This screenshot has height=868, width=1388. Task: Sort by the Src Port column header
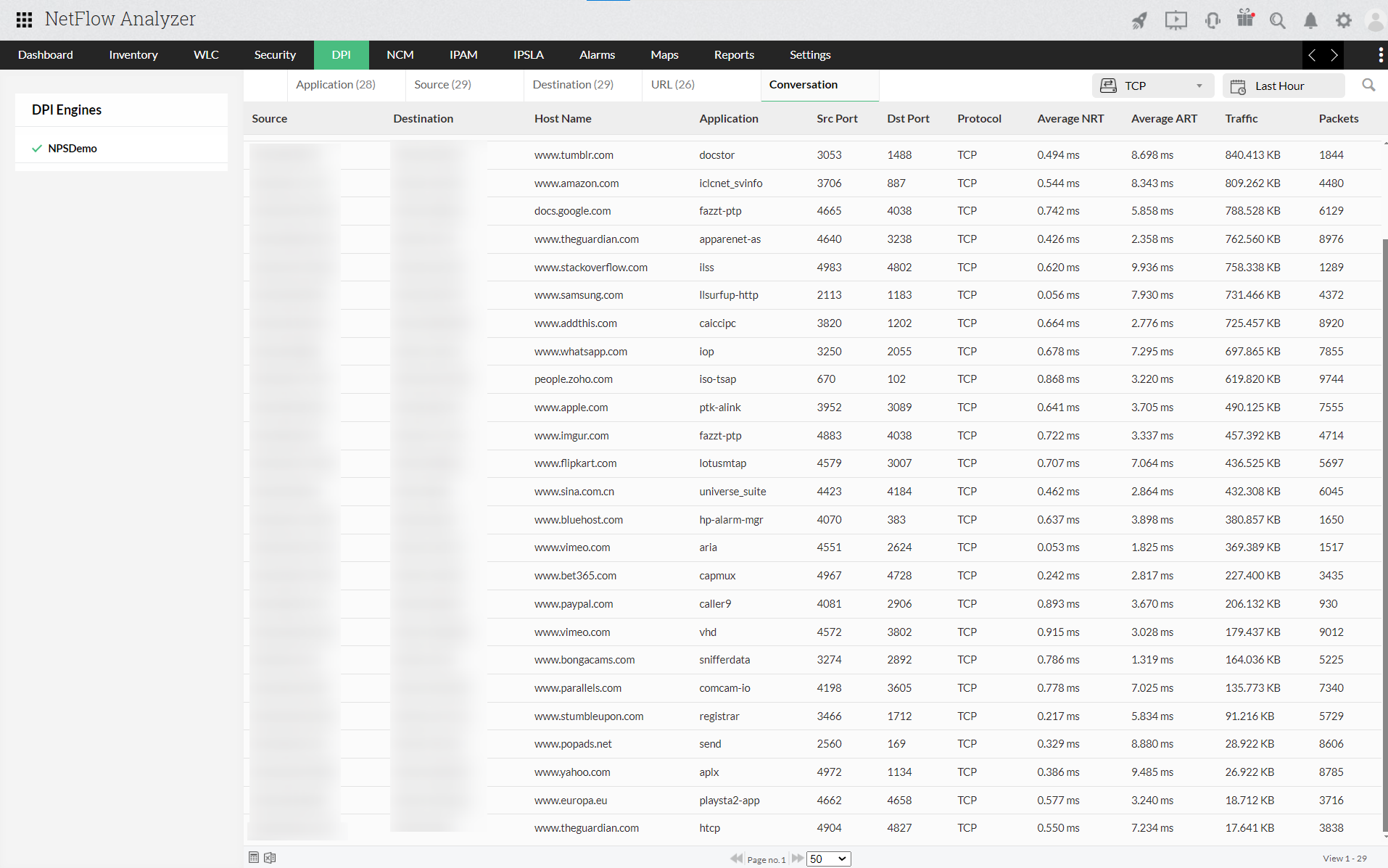[x=837, y=119]
